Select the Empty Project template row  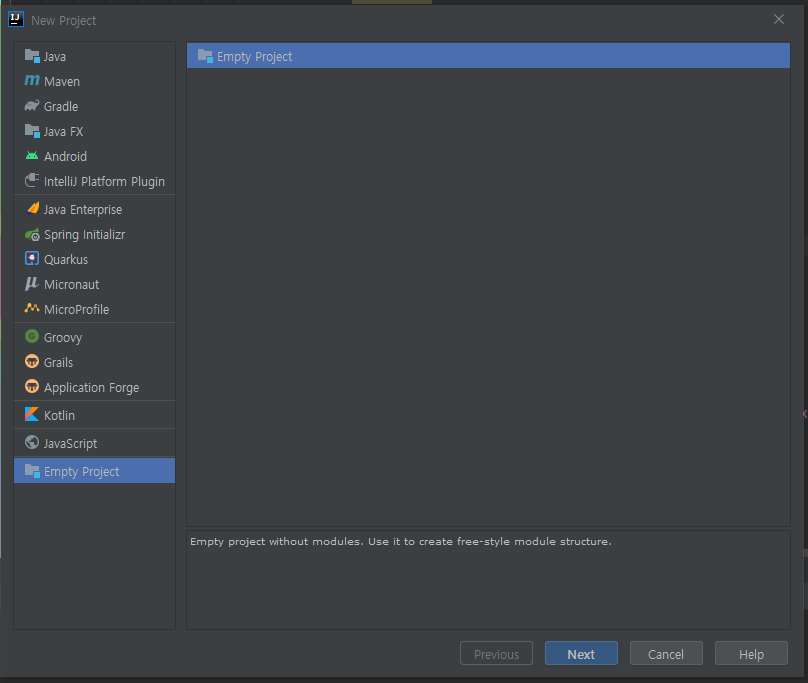488,56
